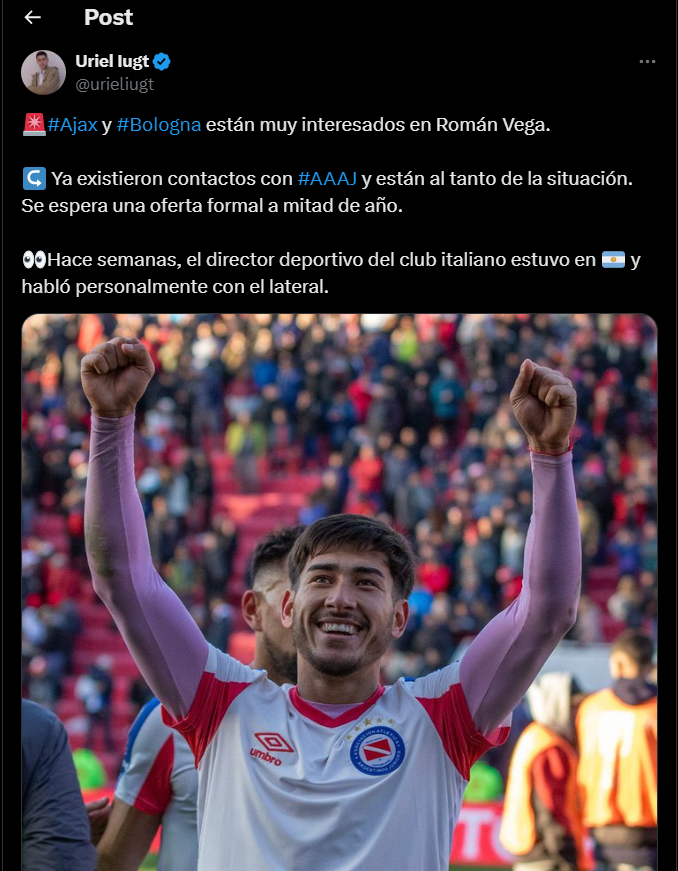Click the eyes emoji

point(34,259)
